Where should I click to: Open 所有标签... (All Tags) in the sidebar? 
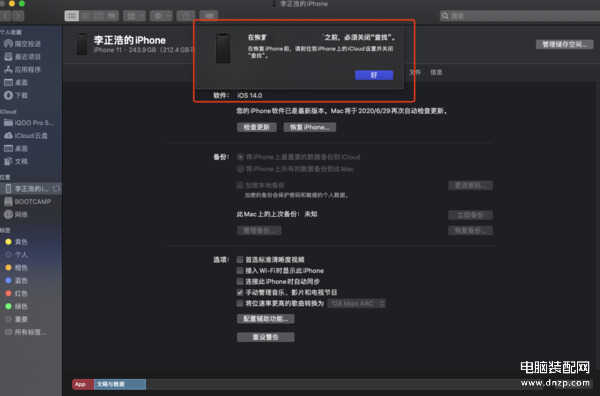[26, 332]
